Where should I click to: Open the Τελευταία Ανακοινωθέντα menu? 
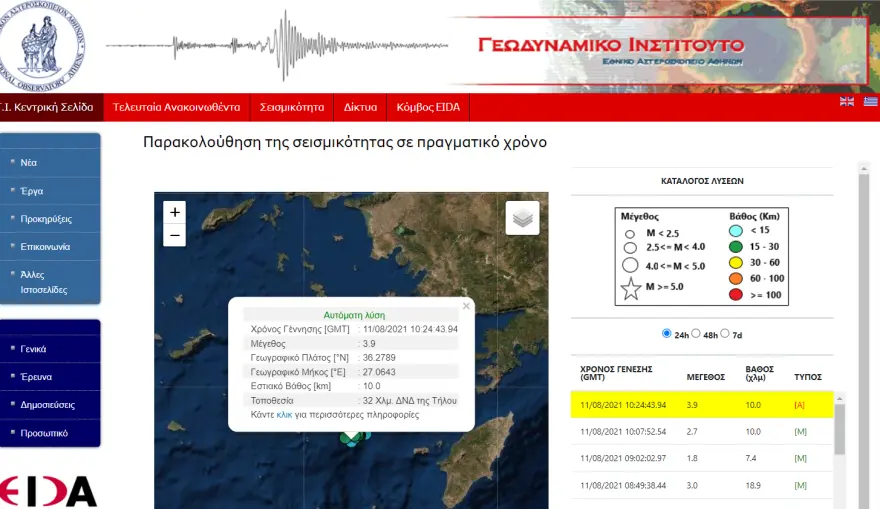pyautogui.click(x=176, y=107)
